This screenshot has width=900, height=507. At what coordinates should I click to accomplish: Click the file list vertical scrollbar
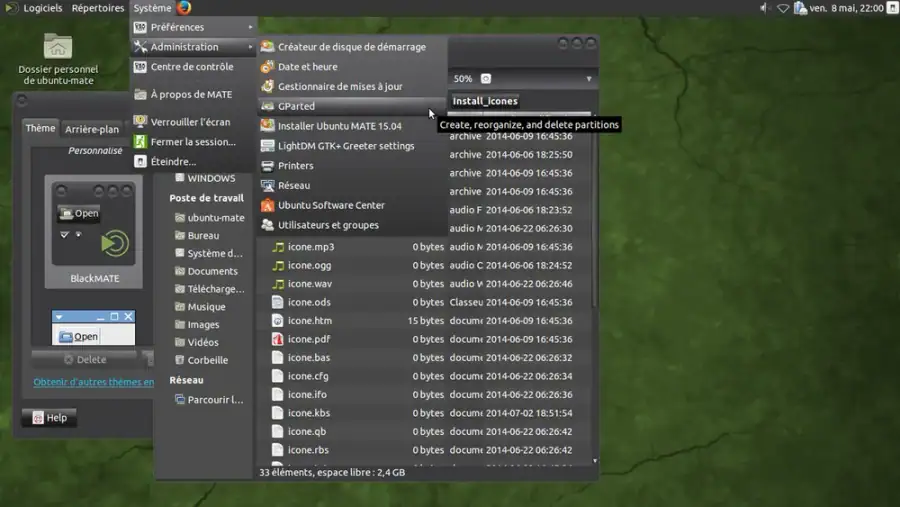pos(595,212)
